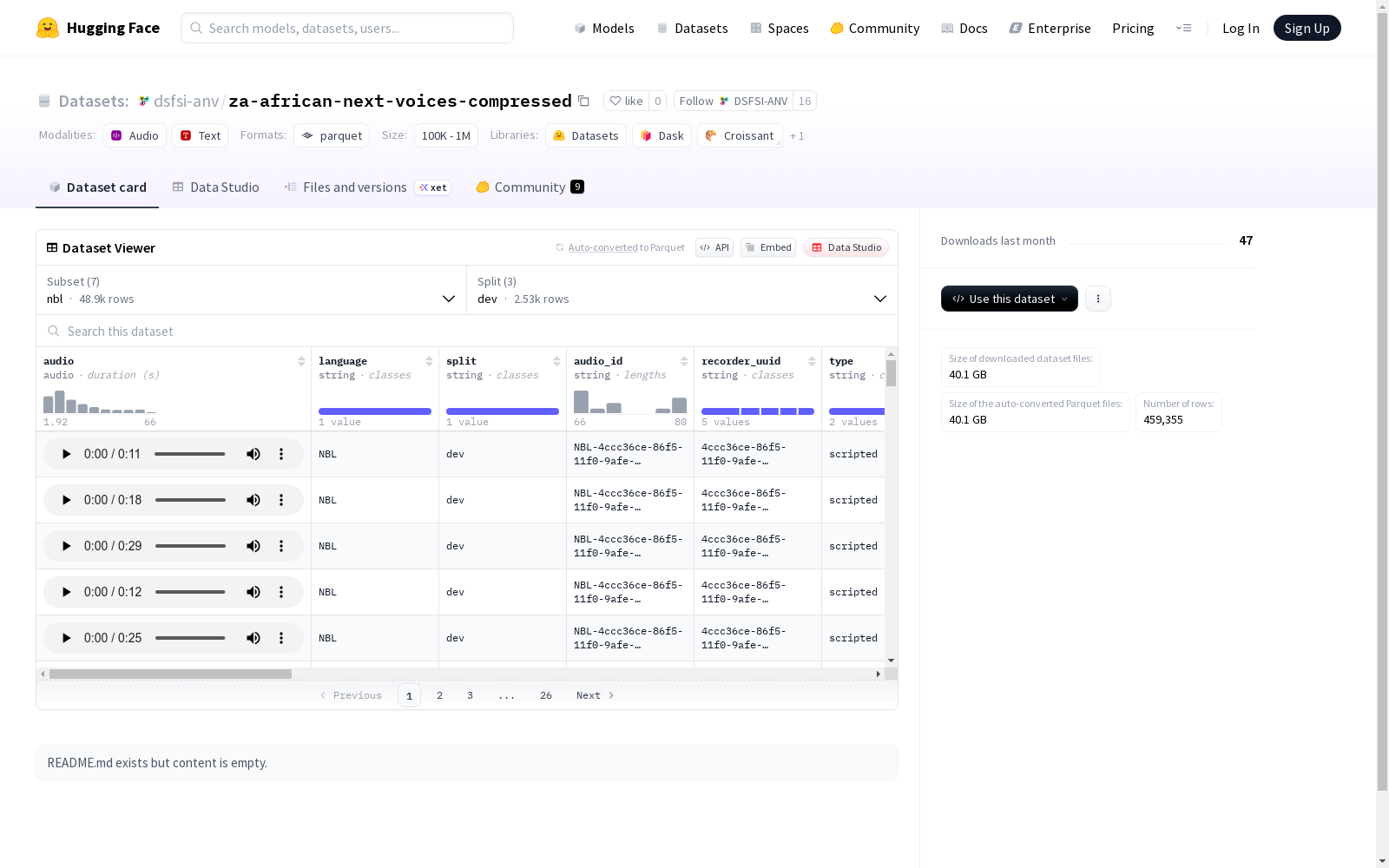Open the Dataset card tab

pyautogui.click(x=97, y=187)
